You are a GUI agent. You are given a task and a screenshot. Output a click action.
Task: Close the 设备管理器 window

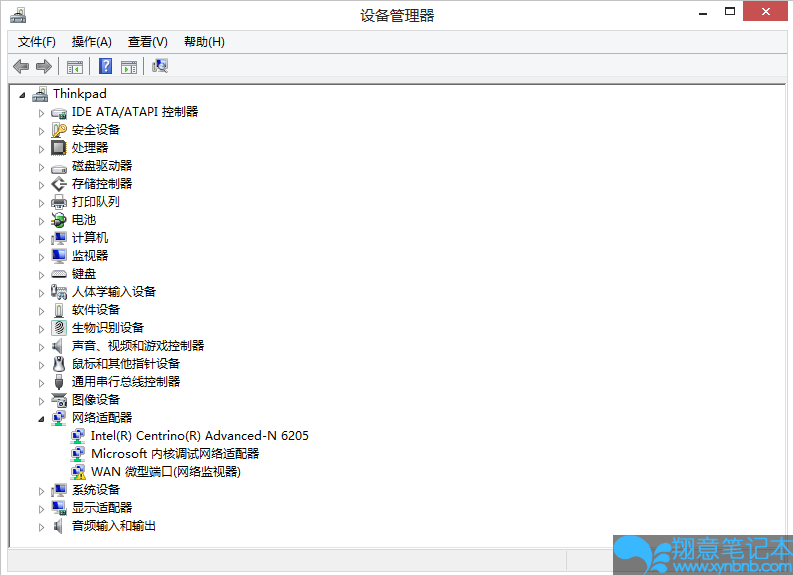[766, 12]
